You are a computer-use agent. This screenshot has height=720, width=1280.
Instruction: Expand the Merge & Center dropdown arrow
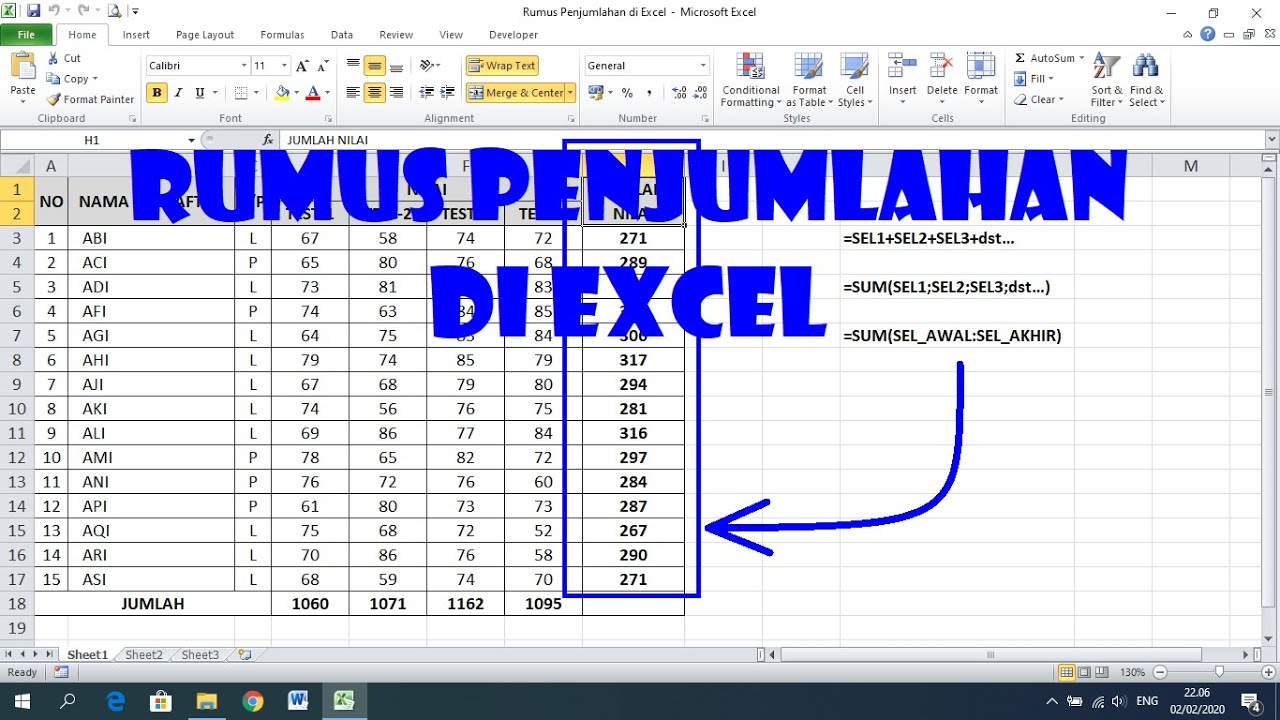(570, 93)
